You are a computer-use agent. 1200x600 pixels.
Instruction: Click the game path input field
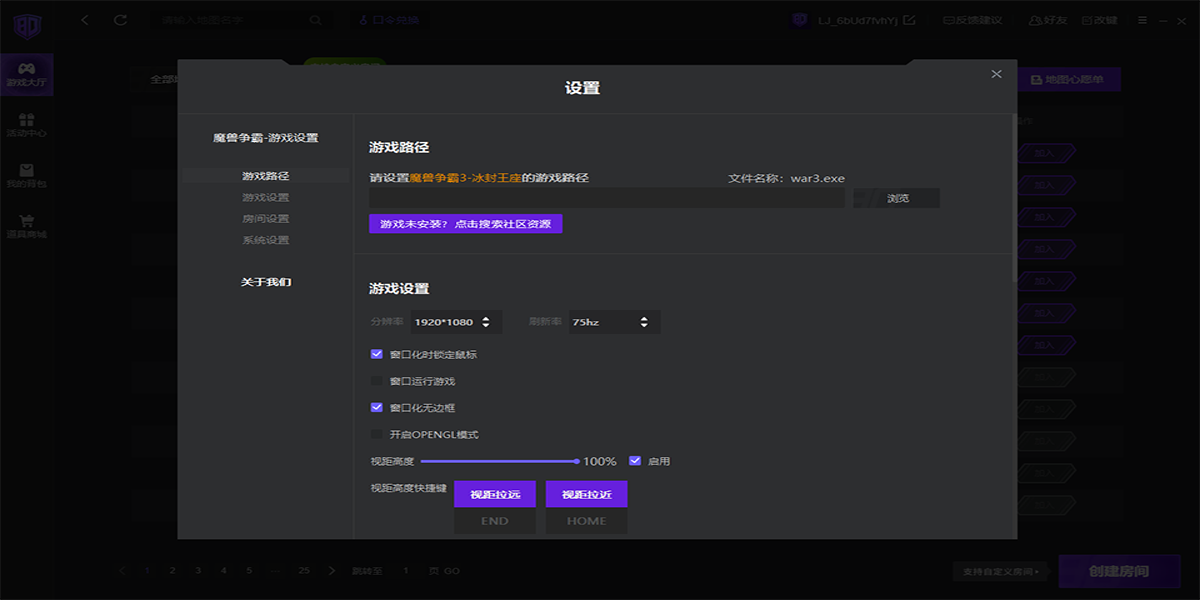pos(606,198)
